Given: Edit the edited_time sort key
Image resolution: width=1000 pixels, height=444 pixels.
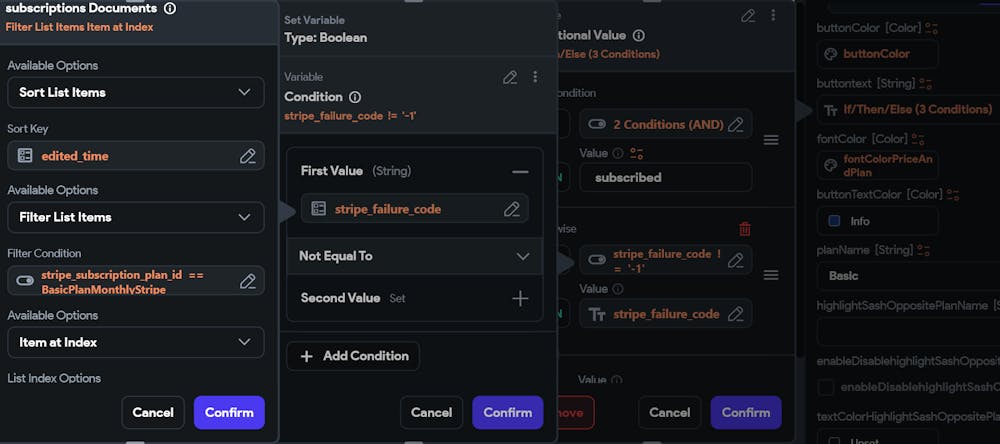Looking at the screenshot, I should (247, 156).
